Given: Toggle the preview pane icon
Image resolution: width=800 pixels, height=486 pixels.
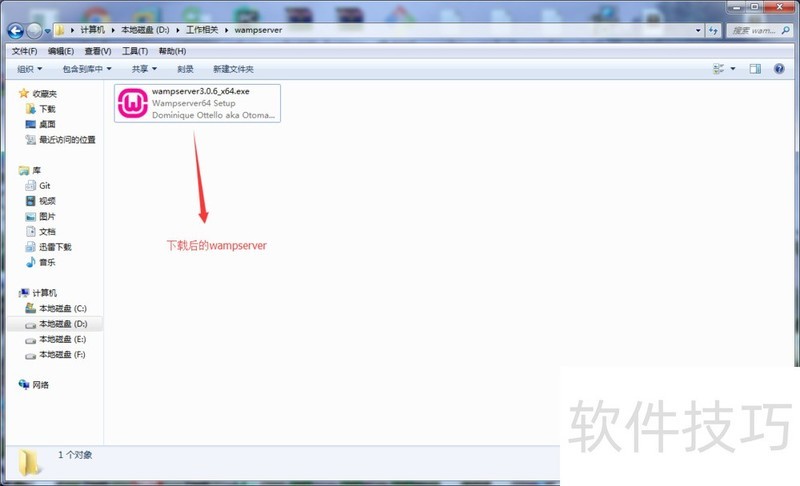Looking at the screenshot, I should point(755,68).
